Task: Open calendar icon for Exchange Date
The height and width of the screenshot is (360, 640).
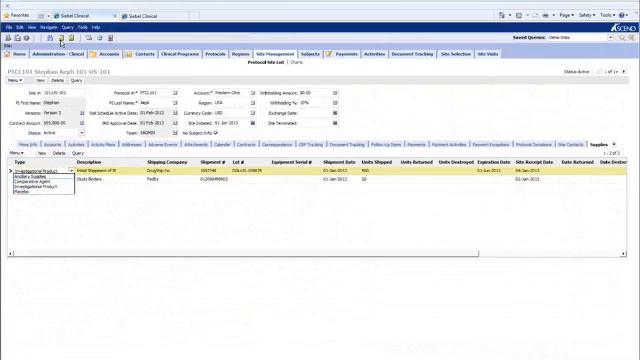Action: click(x=335, y=113)
